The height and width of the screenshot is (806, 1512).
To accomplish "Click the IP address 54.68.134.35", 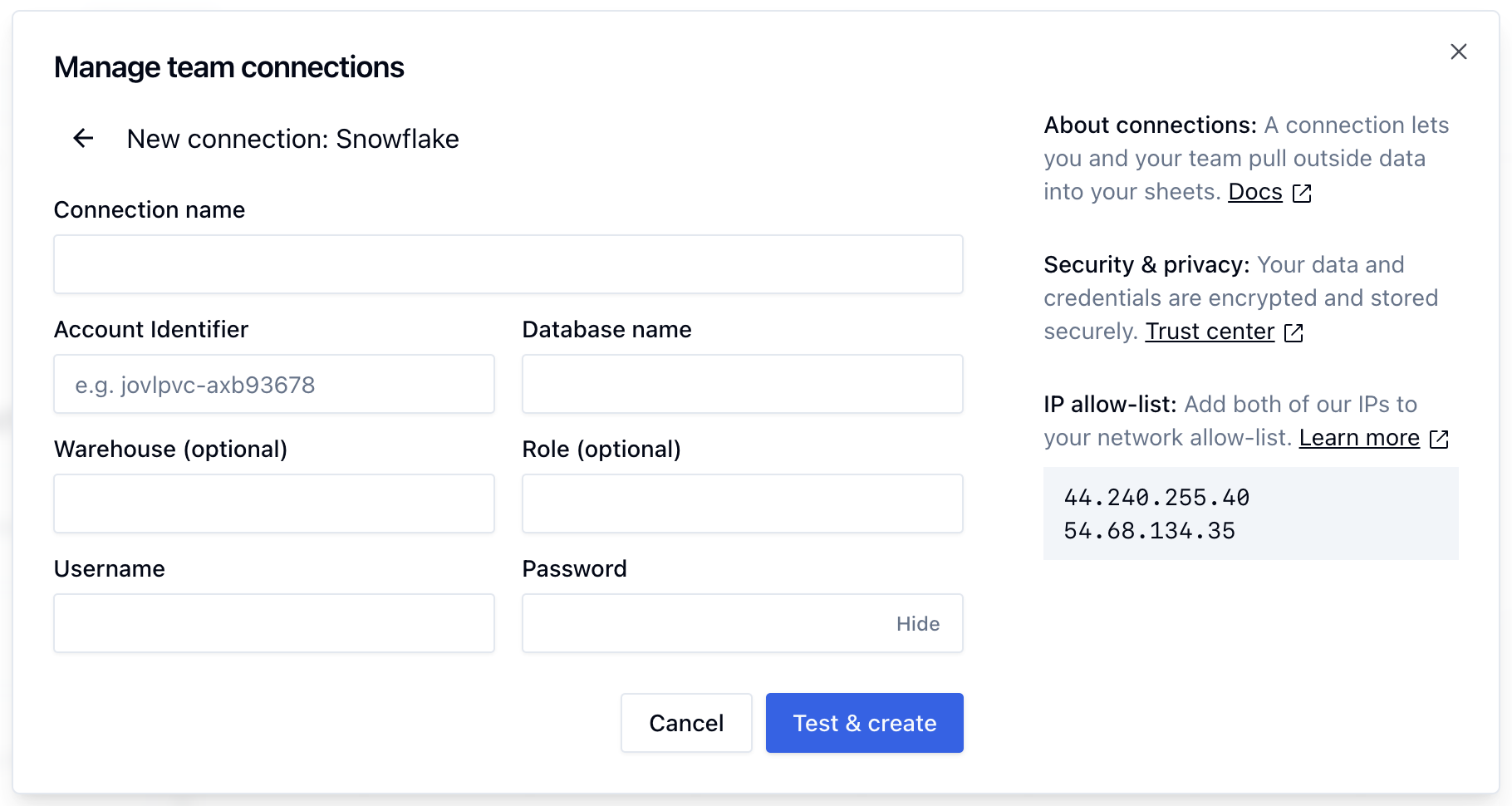I will (1149, 531).
